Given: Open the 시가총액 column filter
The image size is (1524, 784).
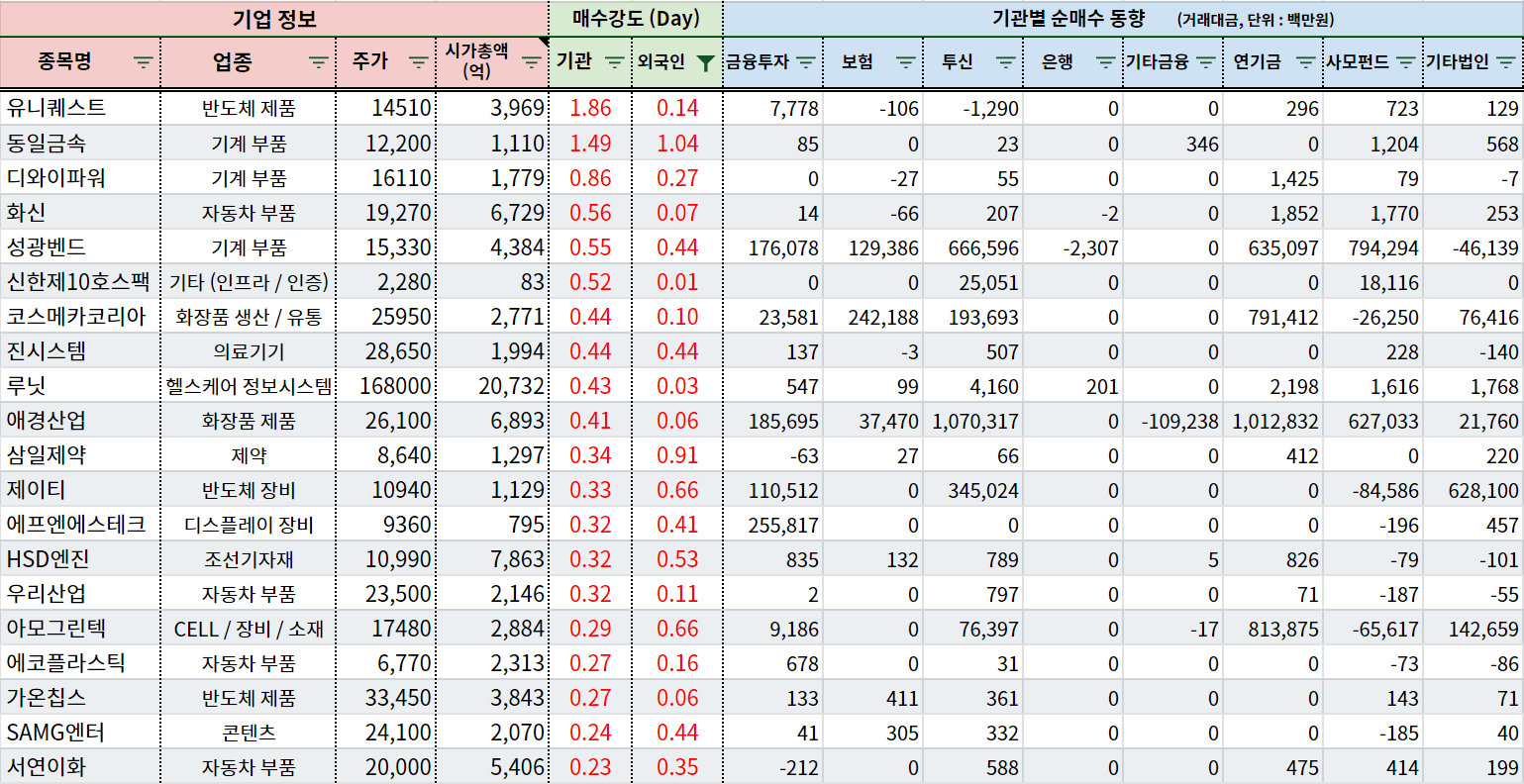Looking at the screenshot, I should coord(532,62).
